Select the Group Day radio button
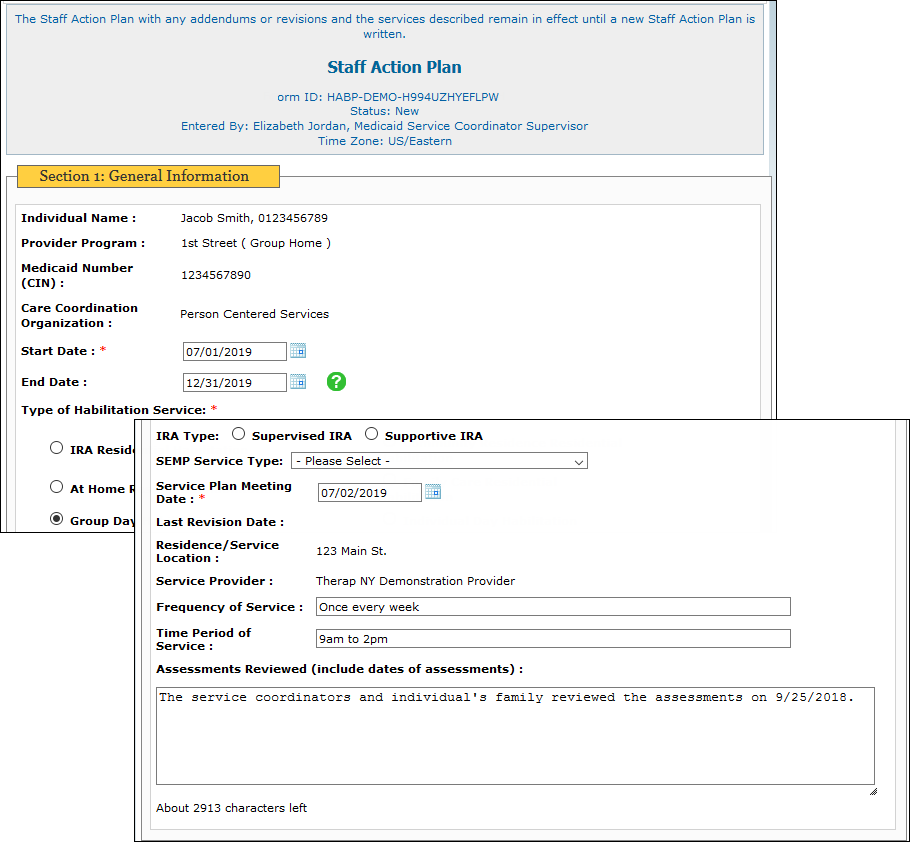The image size is (910, 846). [57, 519]
